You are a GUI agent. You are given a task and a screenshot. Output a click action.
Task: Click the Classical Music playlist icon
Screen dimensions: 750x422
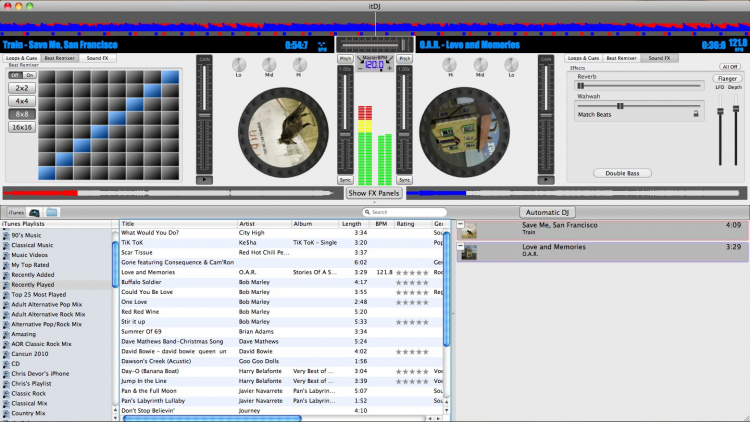[6, 245]
